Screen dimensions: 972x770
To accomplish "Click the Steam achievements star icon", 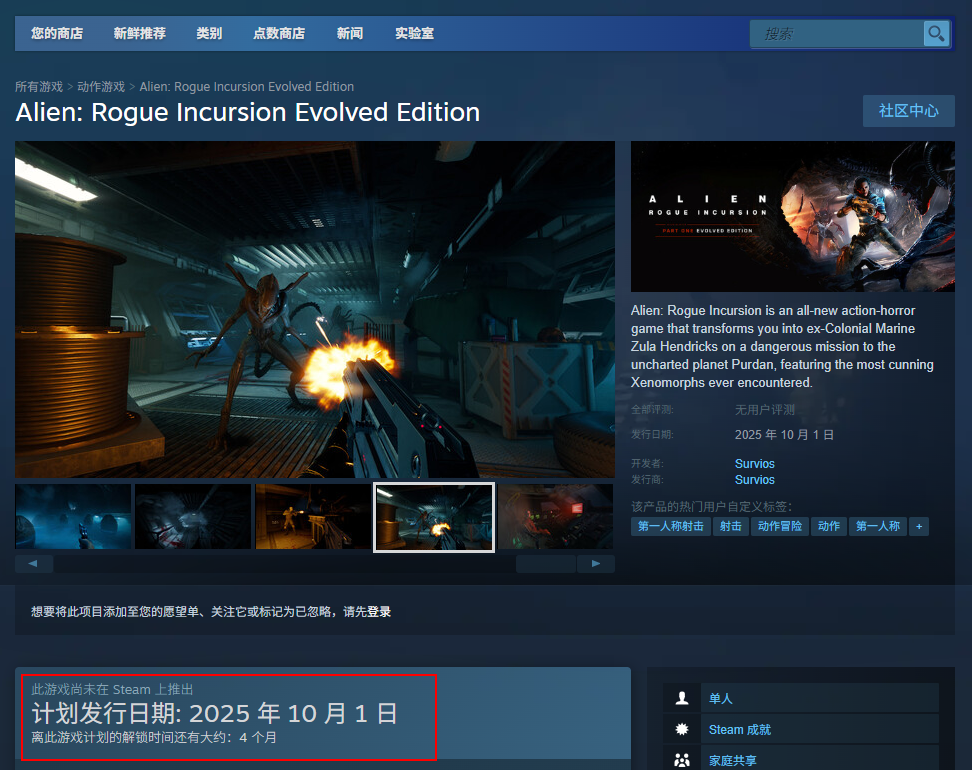I will tap(682, 729).
